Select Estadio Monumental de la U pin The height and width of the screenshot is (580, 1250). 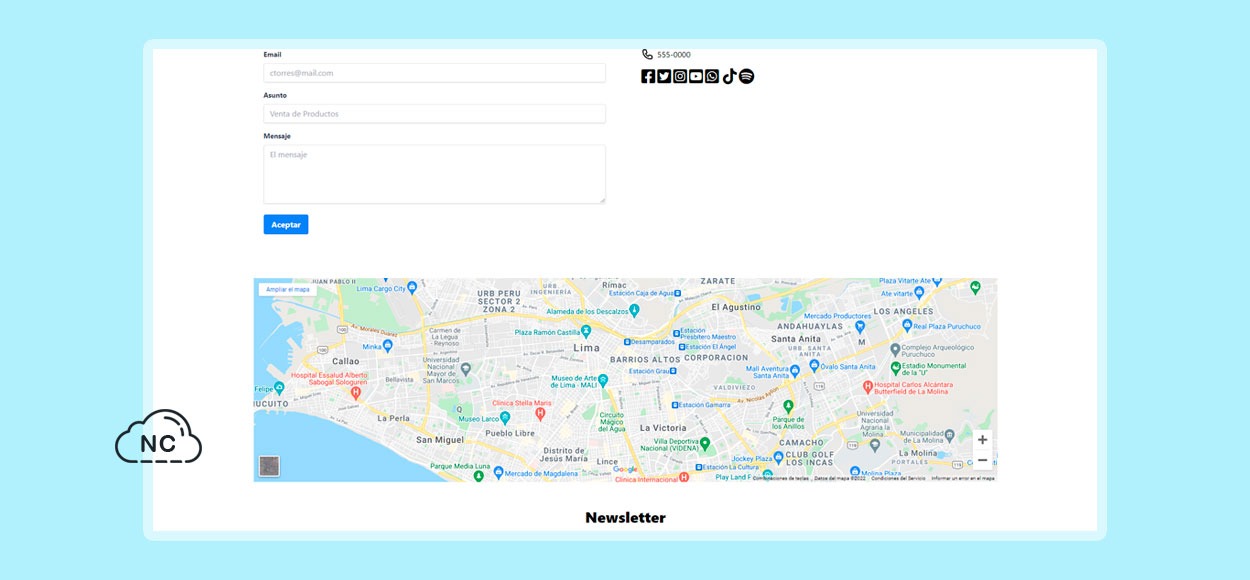(896, 368)
